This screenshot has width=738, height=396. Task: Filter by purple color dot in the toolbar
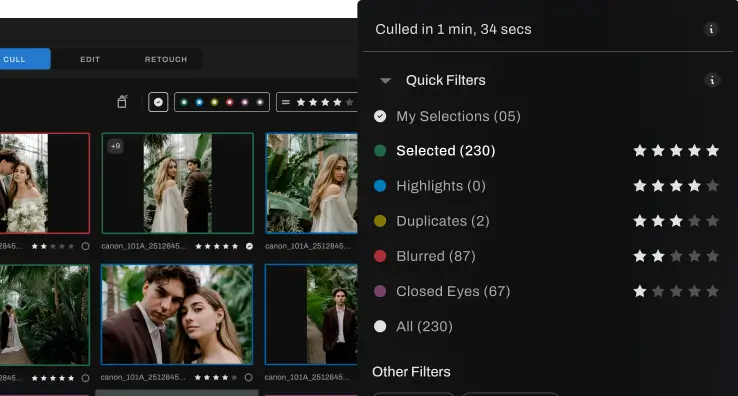[244, 102]
